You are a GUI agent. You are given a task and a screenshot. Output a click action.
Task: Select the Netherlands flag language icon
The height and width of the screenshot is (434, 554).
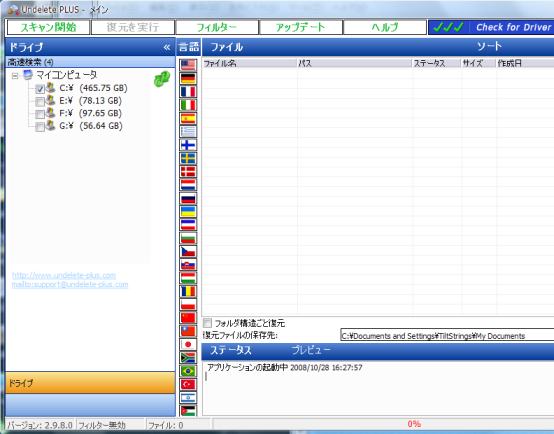(188, 185)
